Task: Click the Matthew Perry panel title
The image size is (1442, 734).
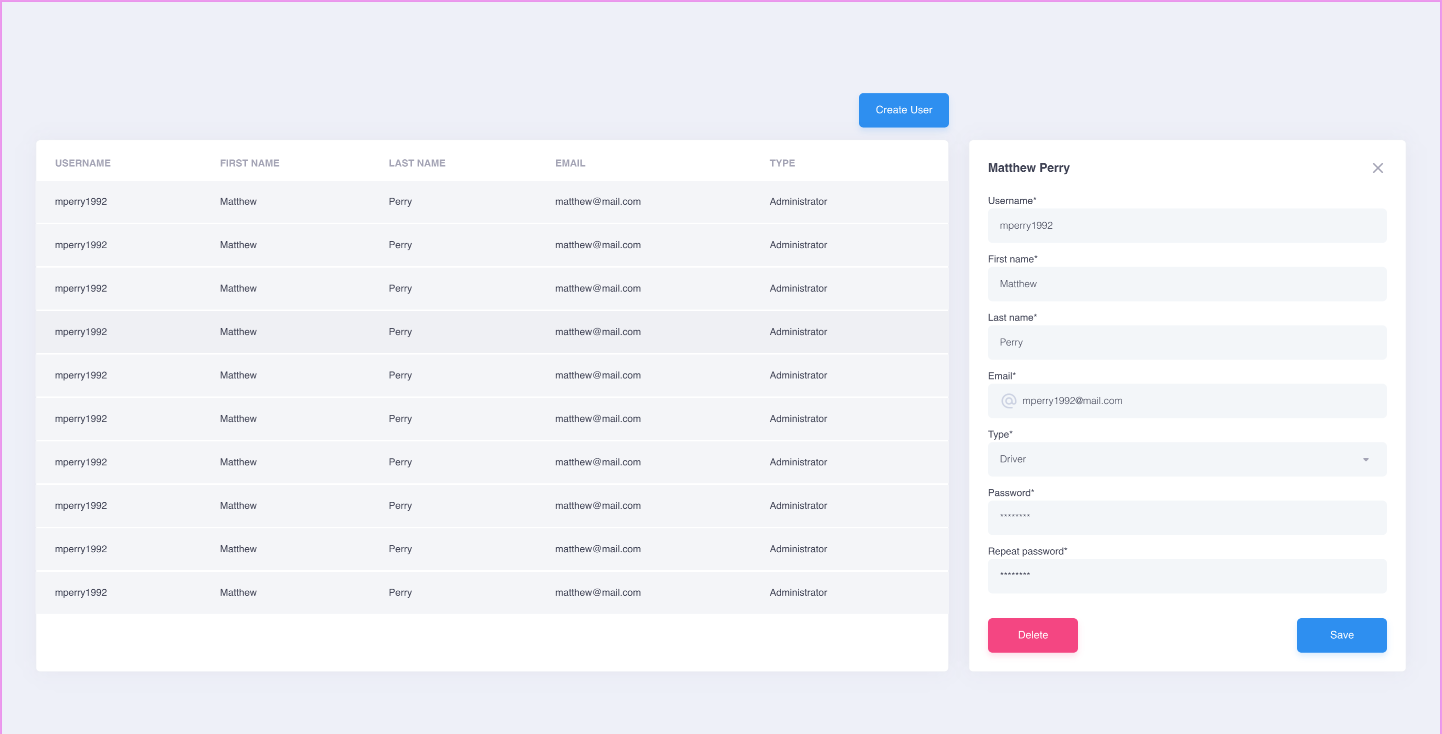Action: (1029, 168)
